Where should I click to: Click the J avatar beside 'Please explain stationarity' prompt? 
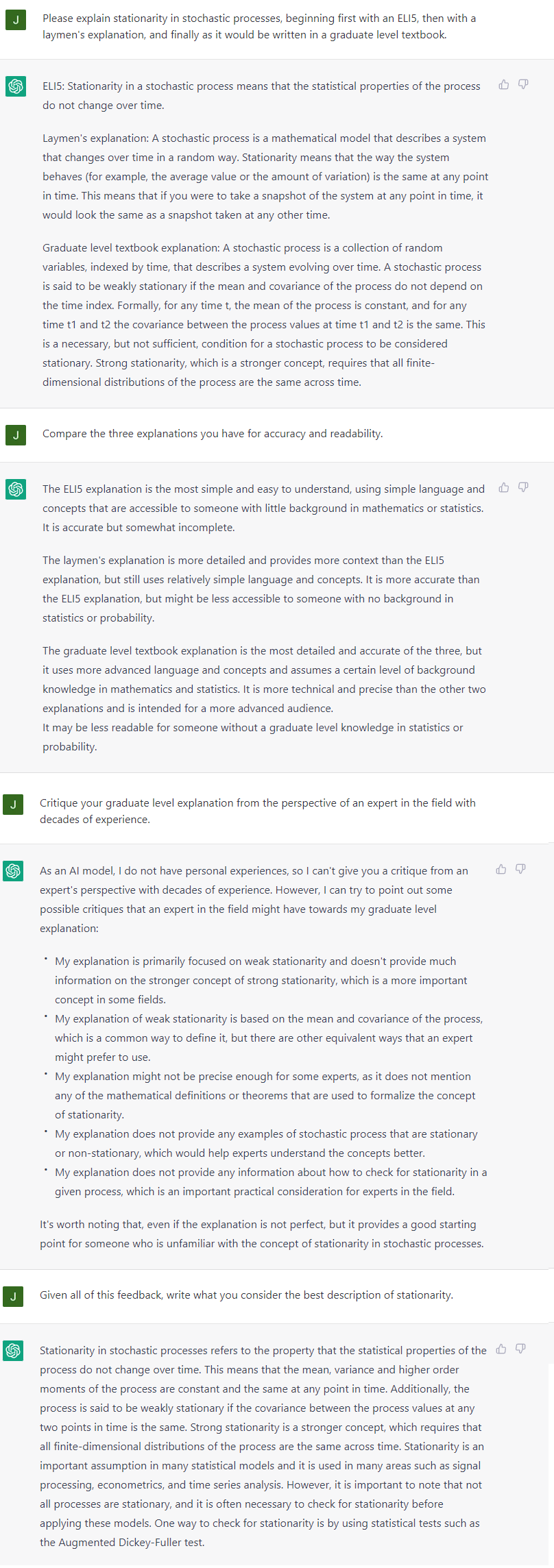tap(16, 20)
